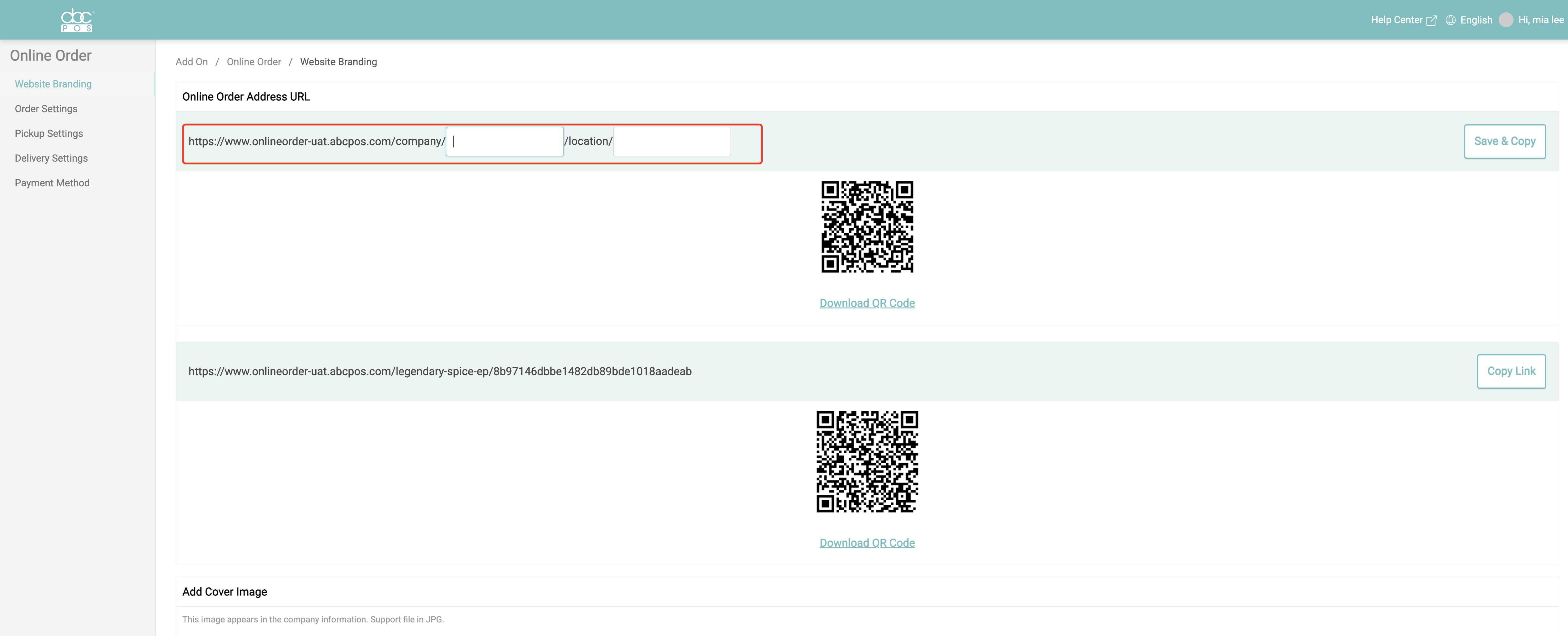Click the legendary-spice-ep URL text

click(x=440, y=371)
